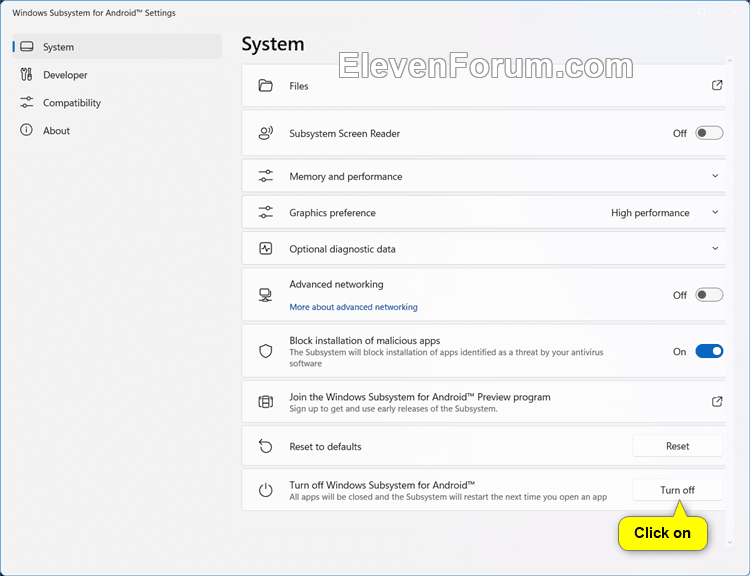The width and height of the screenshot is (750, 576).
Task: Click the System monitor icon in sidebar
Action: (x=27, y=46)
